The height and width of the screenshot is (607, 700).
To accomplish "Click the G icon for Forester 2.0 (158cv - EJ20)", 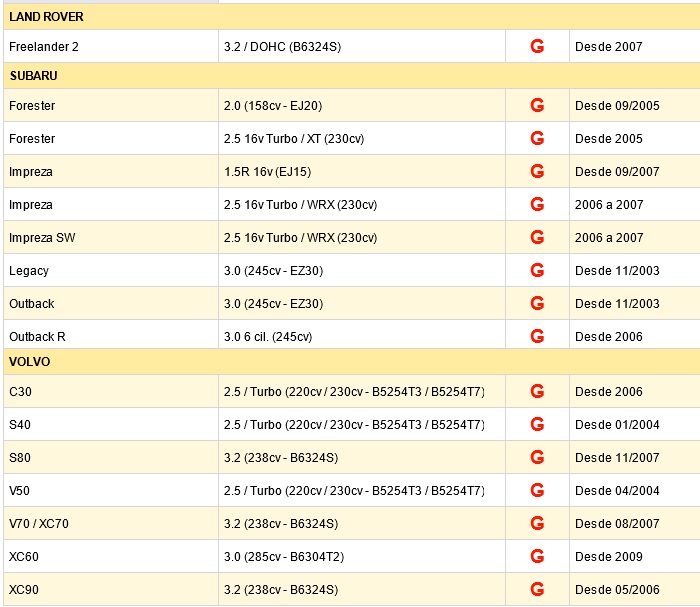I will (x=537, y=105).
